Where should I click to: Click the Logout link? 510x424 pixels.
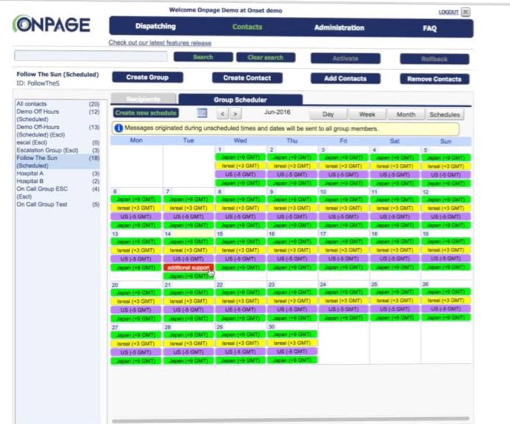click(x=448, y=12)
